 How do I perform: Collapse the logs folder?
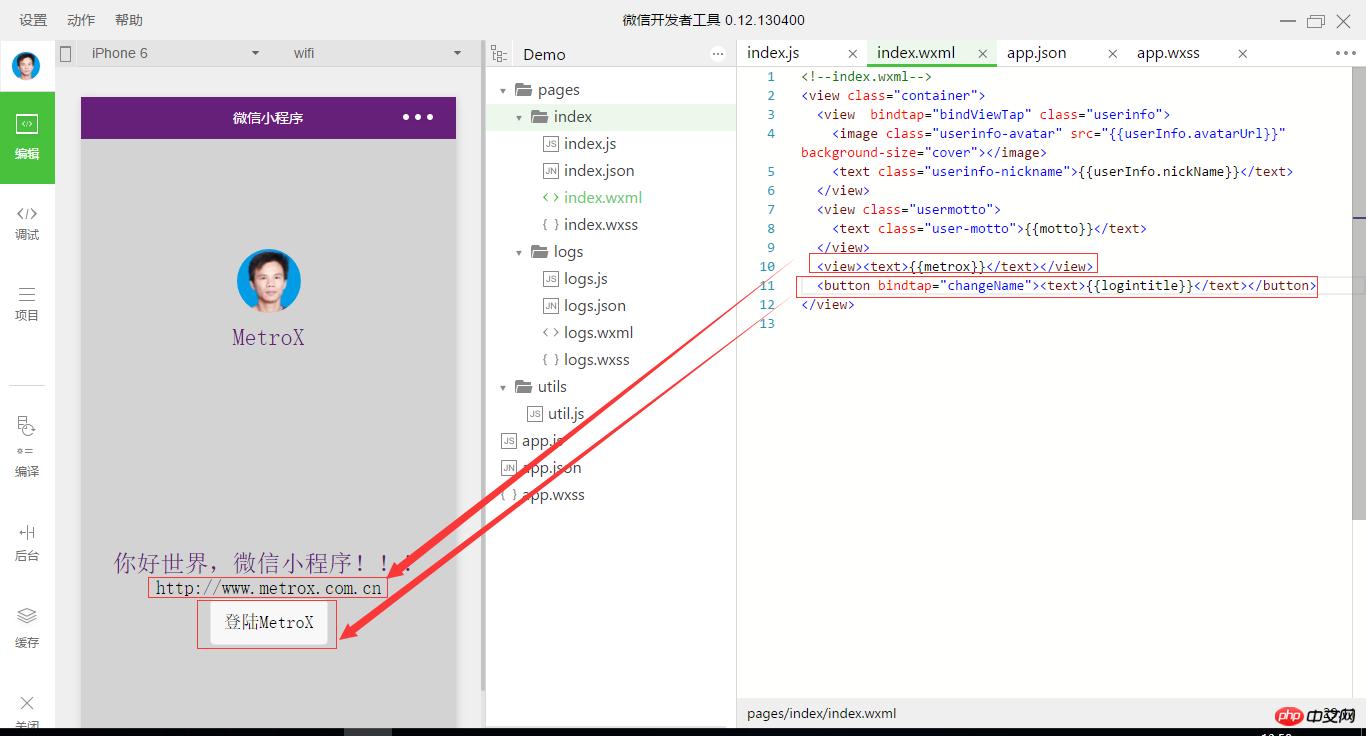coord(519,252)
